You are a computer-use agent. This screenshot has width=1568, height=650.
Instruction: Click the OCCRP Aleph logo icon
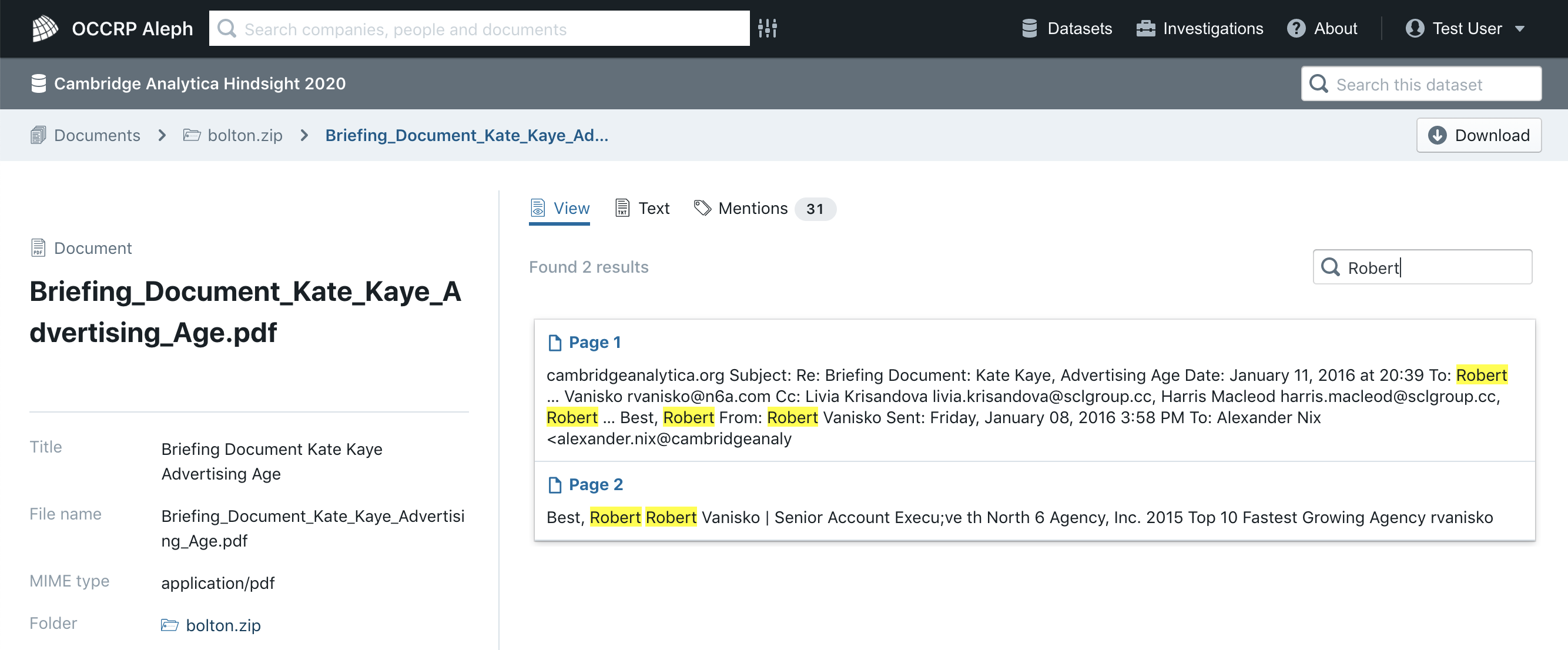pos(45,28)
